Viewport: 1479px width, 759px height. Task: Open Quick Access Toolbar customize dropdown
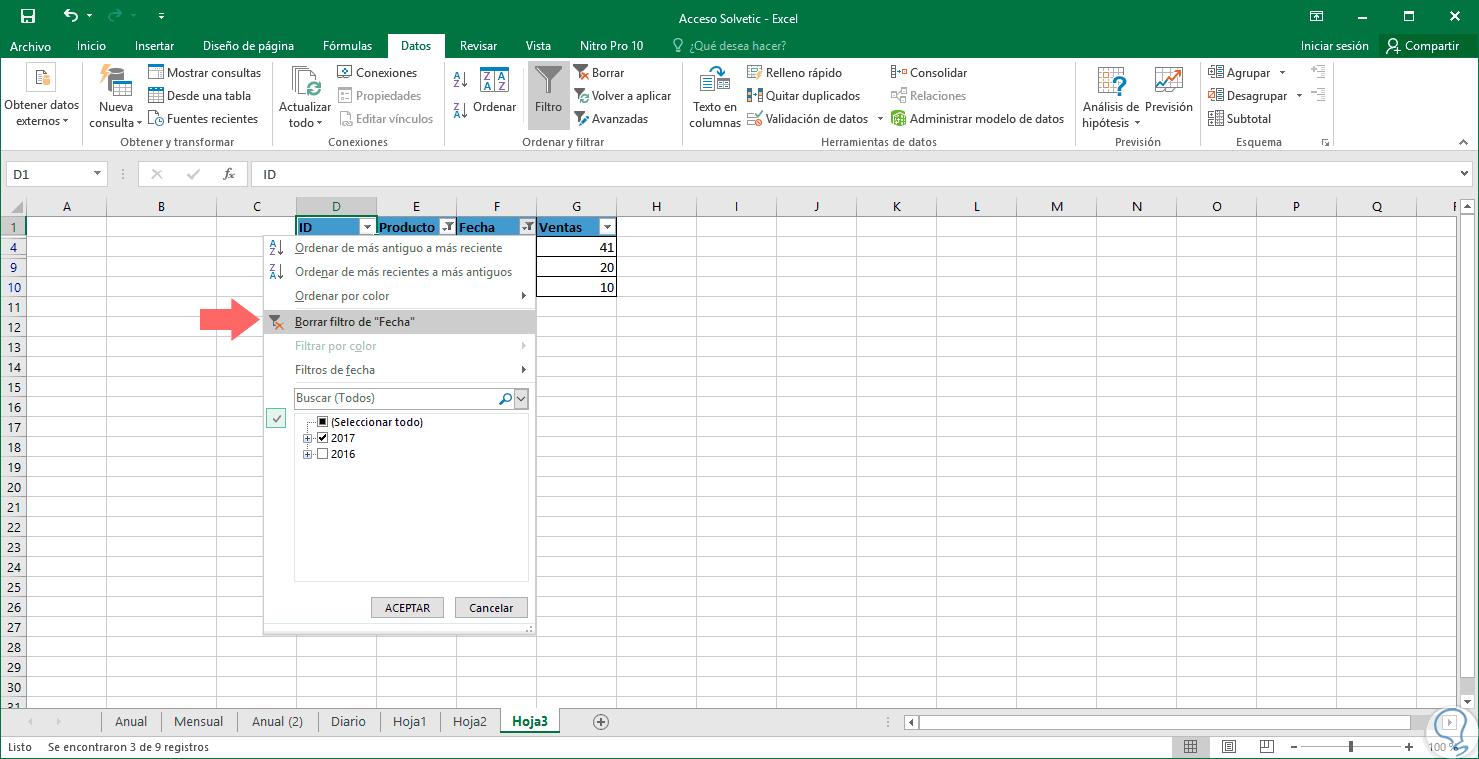(x=162, y=16)
